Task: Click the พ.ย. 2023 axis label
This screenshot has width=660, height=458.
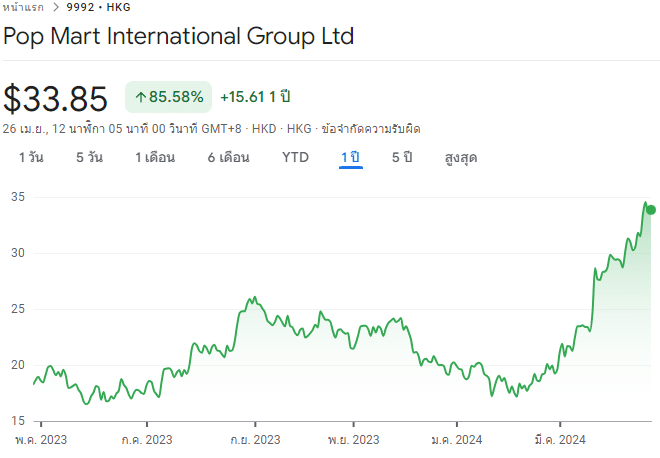Action: point(354,440)
